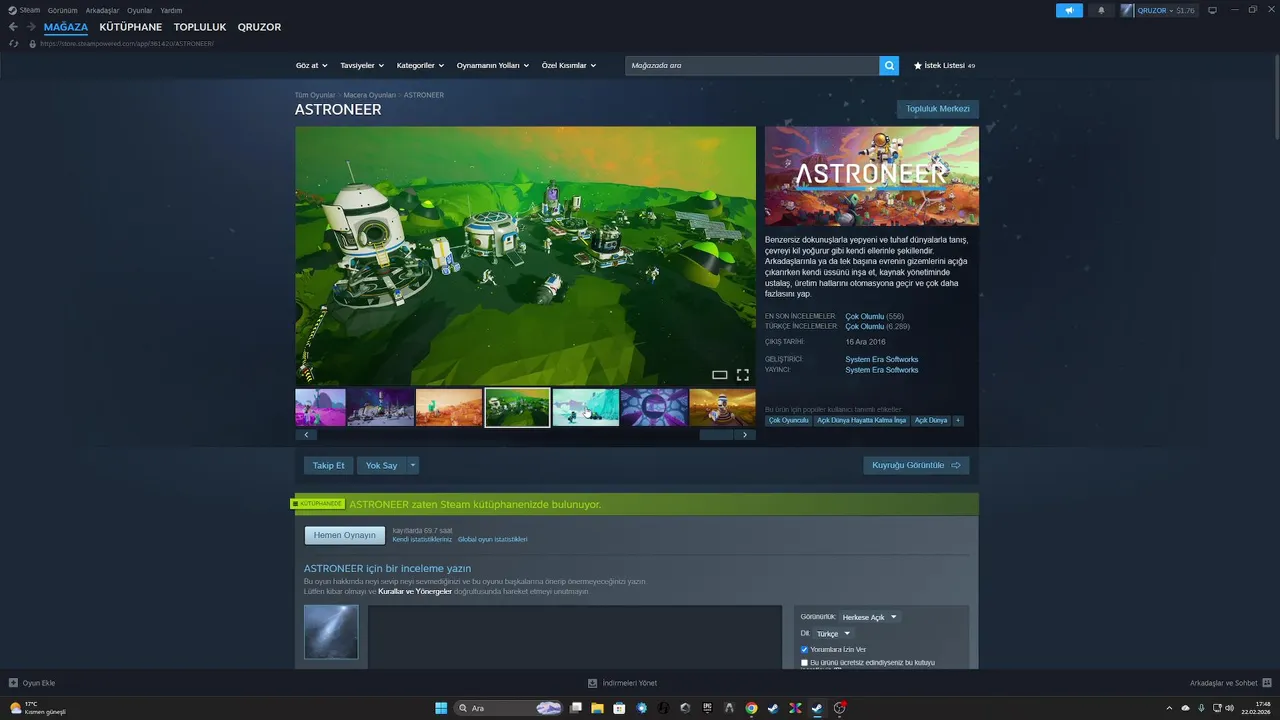
Task: Open the Arkadaşlar menu
Action: coord(102,10)
